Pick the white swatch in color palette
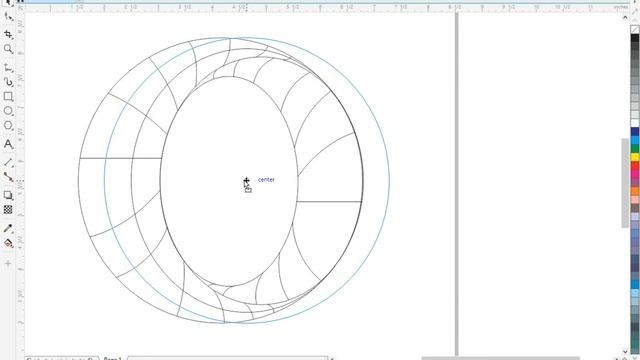 coord(635,123)
